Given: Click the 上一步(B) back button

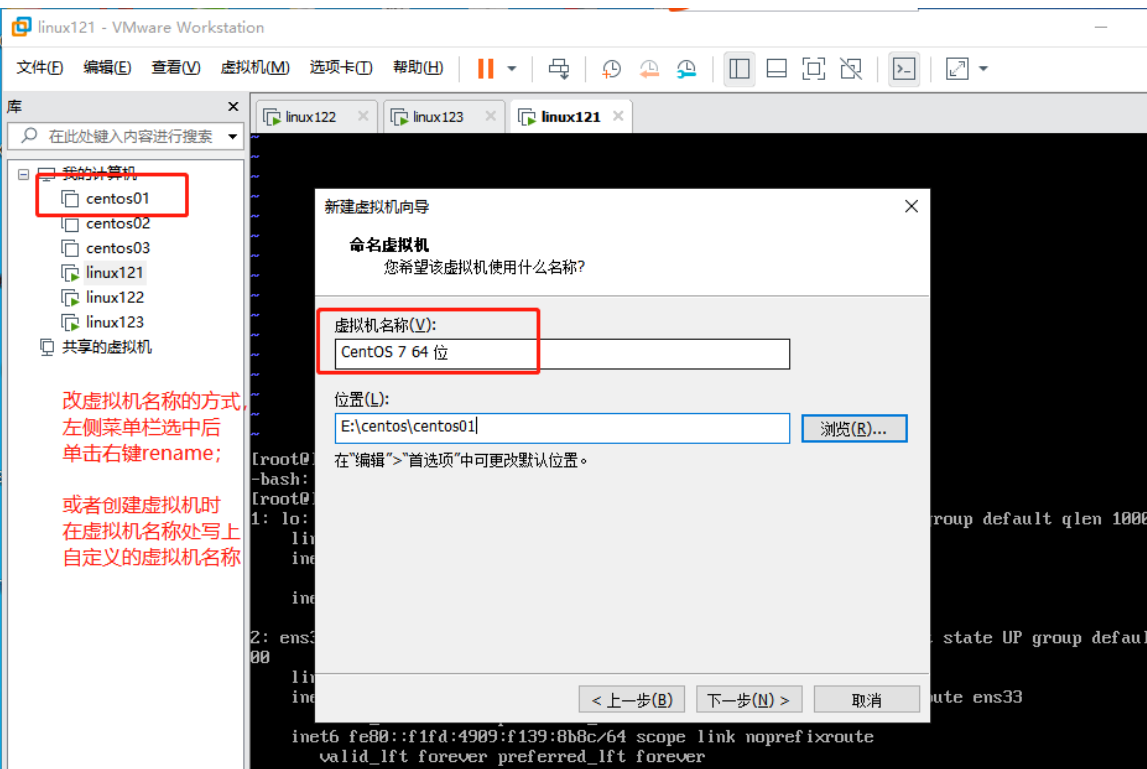Looking at the screenshot, I should pyautogui.click(x=631, y=699).
